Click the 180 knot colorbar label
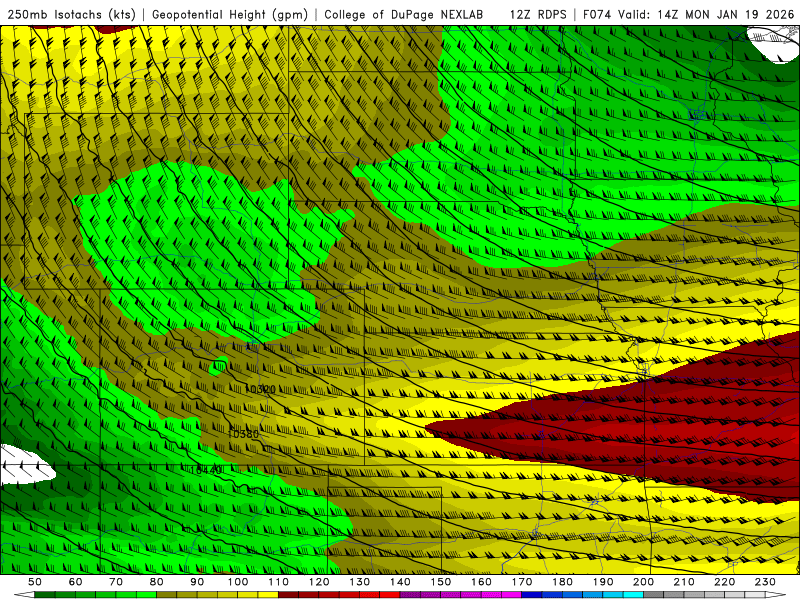 tap(562, 582)
